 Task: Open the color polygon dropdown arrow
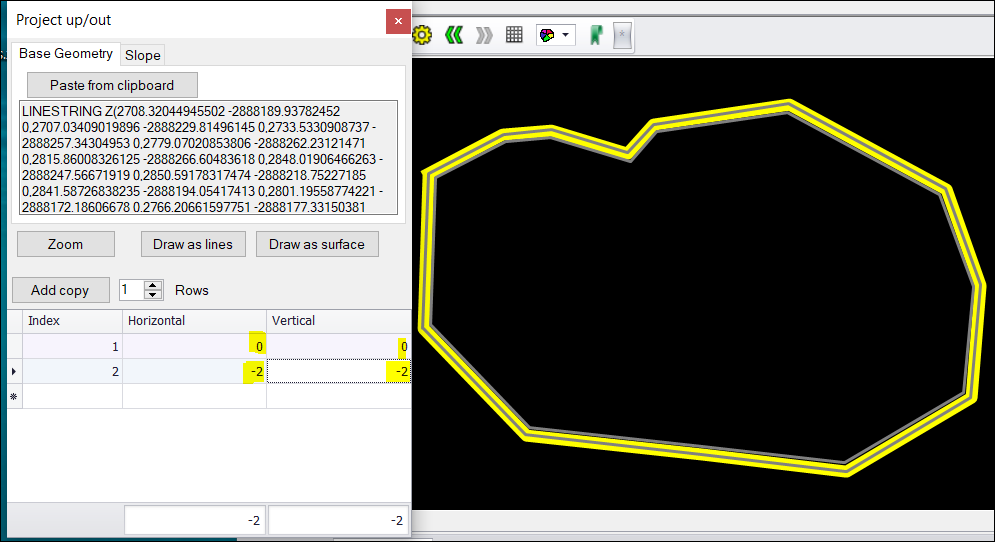tap(567, 35)
